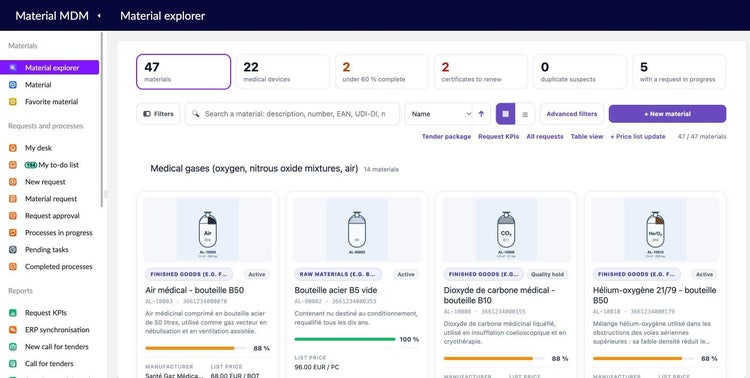
Task: Open the Request KPIs link above cards
Action: (498, 136)
